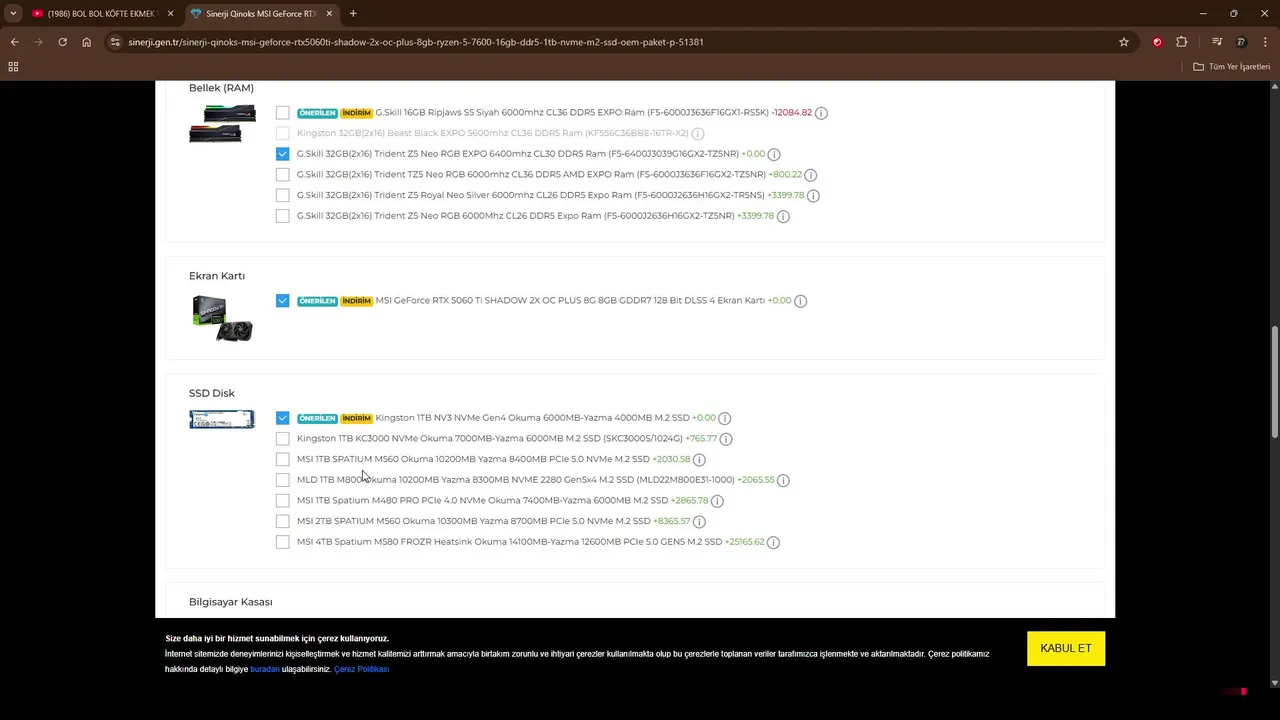
Task: Open info icon for MSI 4TB Spatium M580 FROZR SSD
Action: 773,542
